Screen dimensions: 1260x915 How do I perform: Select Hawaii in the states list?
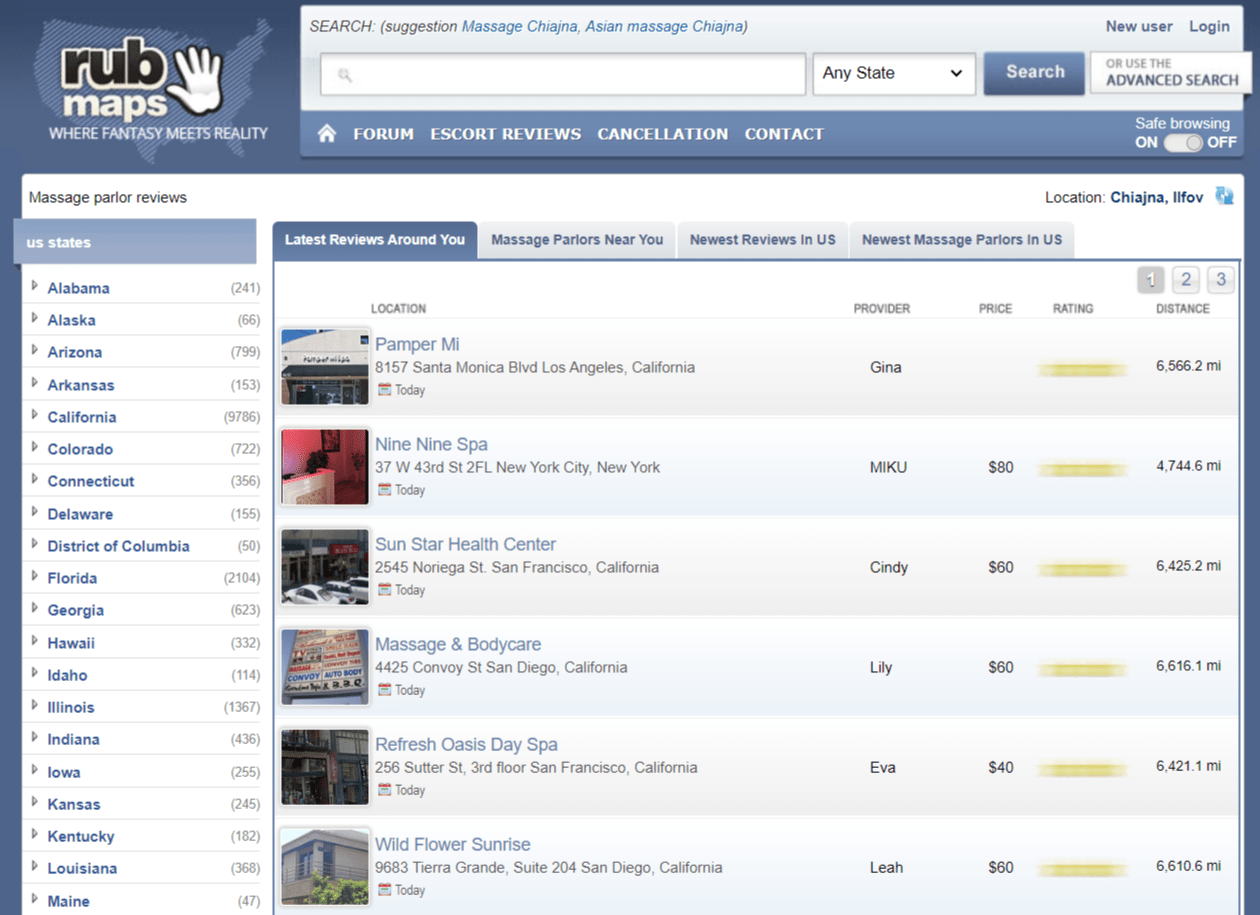[x=71, y=643]
